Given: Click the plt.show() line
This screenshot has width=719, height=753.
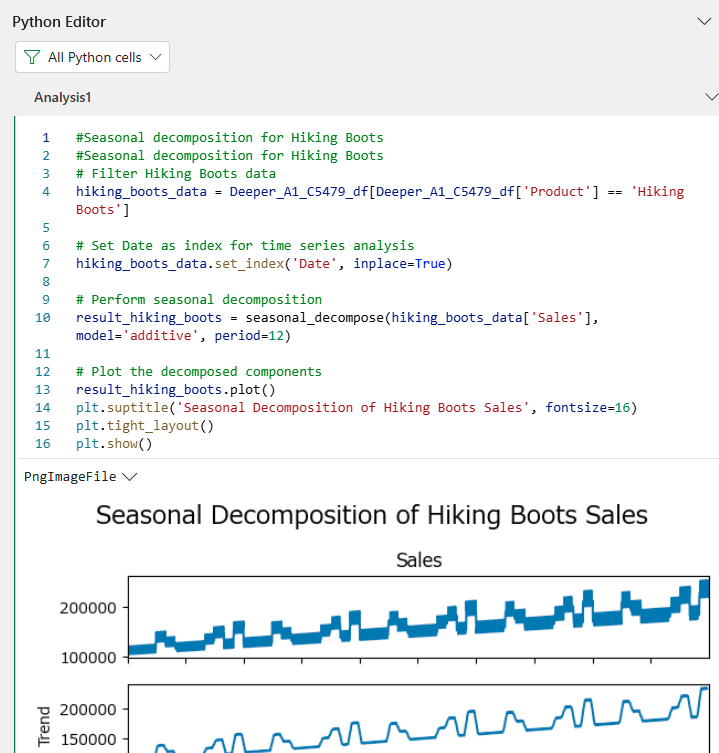Looking at the screenshot, I should (114, 444).
